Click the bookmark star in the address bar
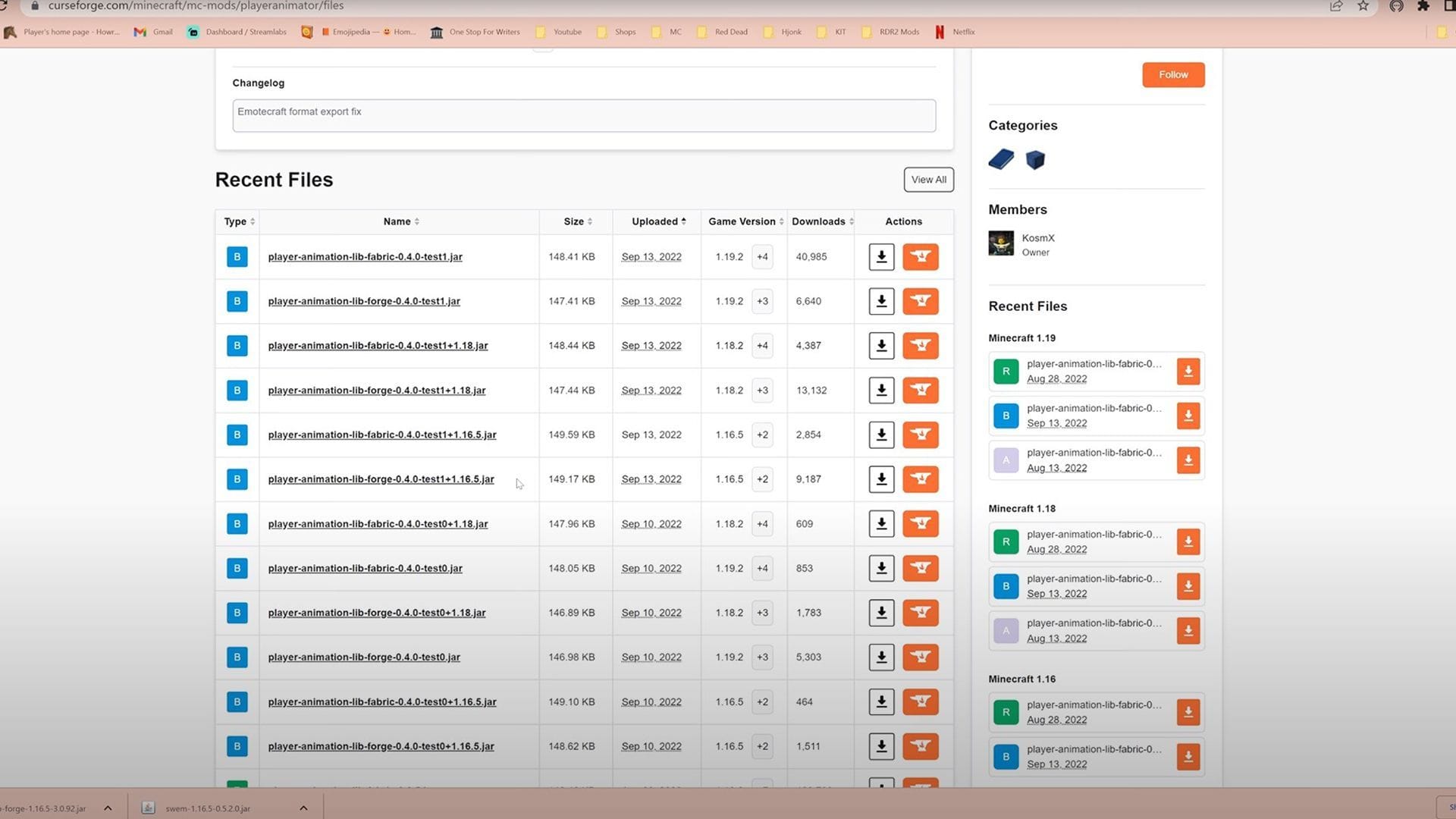1456x819 pixels. pos(1363,6)
